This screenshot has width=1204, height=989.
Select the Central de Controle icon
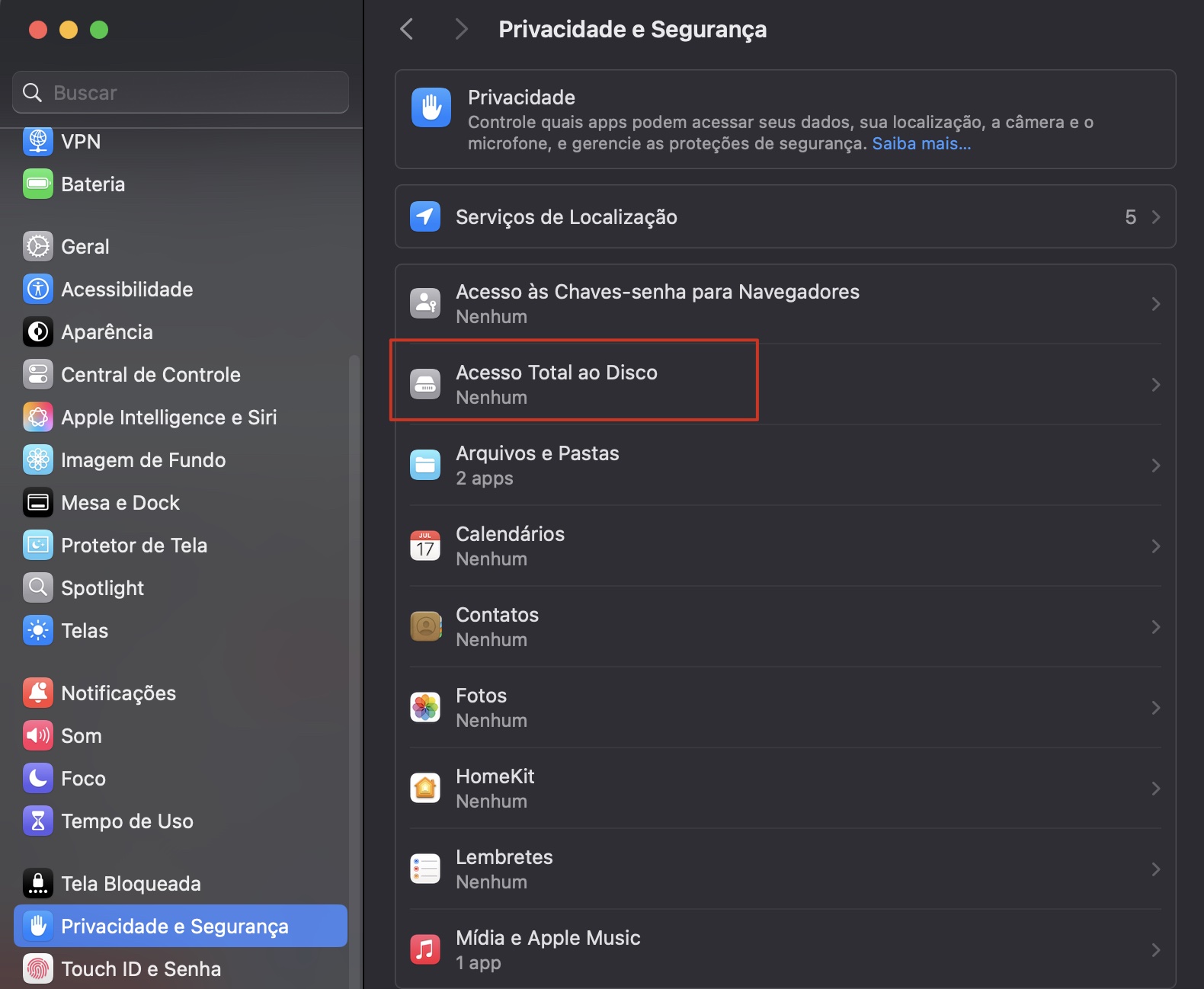[38, 374]
